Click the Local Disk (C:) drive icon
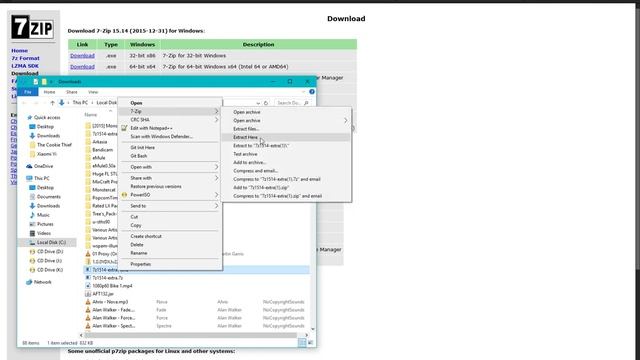640x360 pixels. (x=32, y=242)
